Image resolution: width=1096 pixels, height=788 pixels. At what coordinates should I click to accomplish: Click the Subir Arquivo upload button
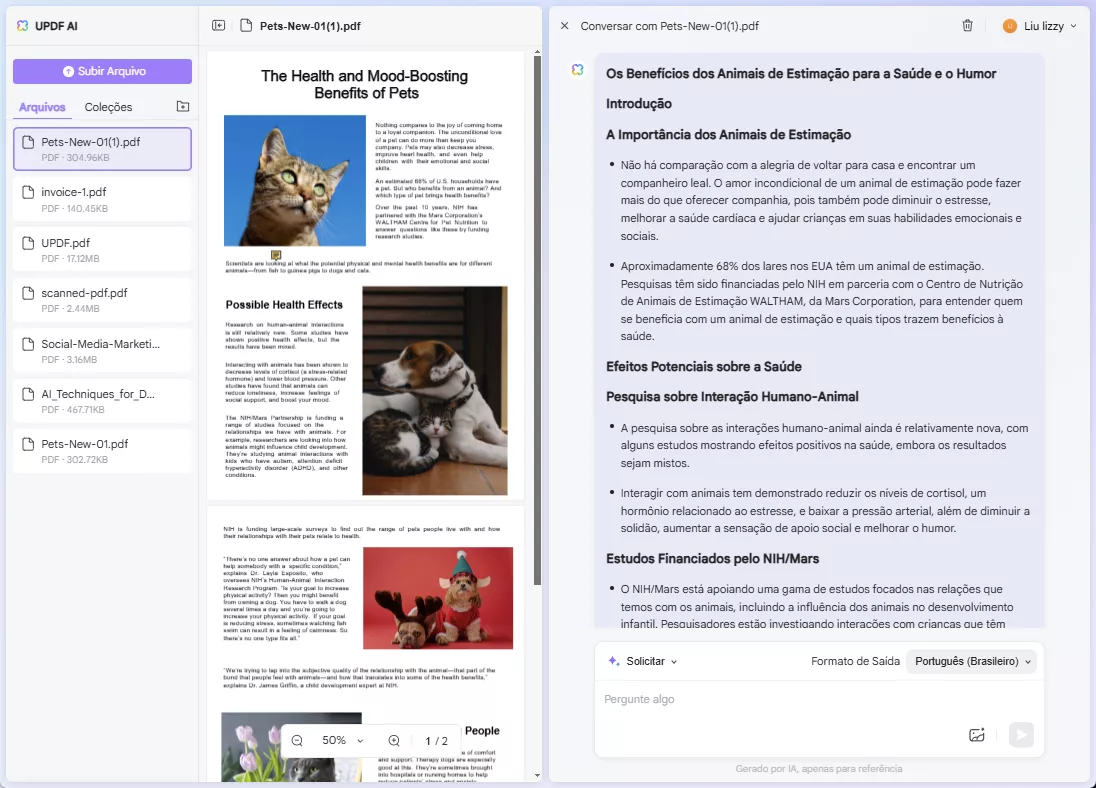click(102, 71)
